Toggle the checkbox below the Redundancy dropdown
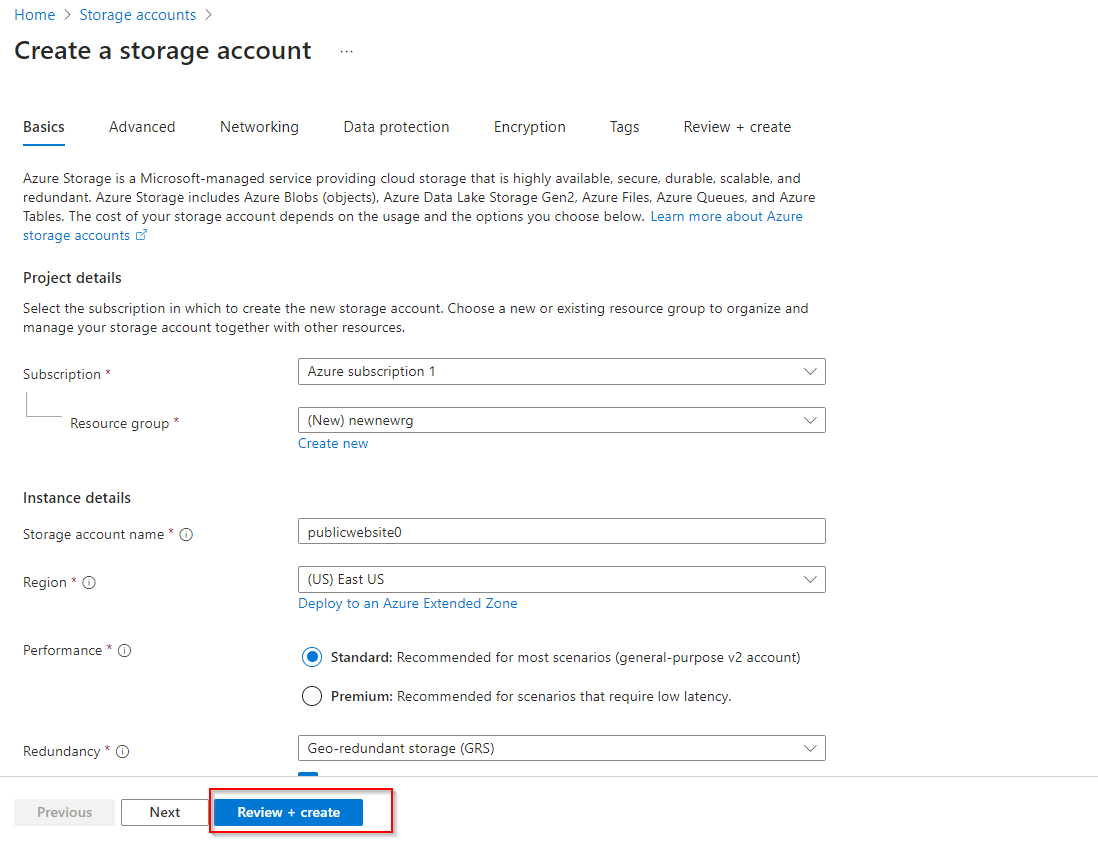 (x=308, y=773)
